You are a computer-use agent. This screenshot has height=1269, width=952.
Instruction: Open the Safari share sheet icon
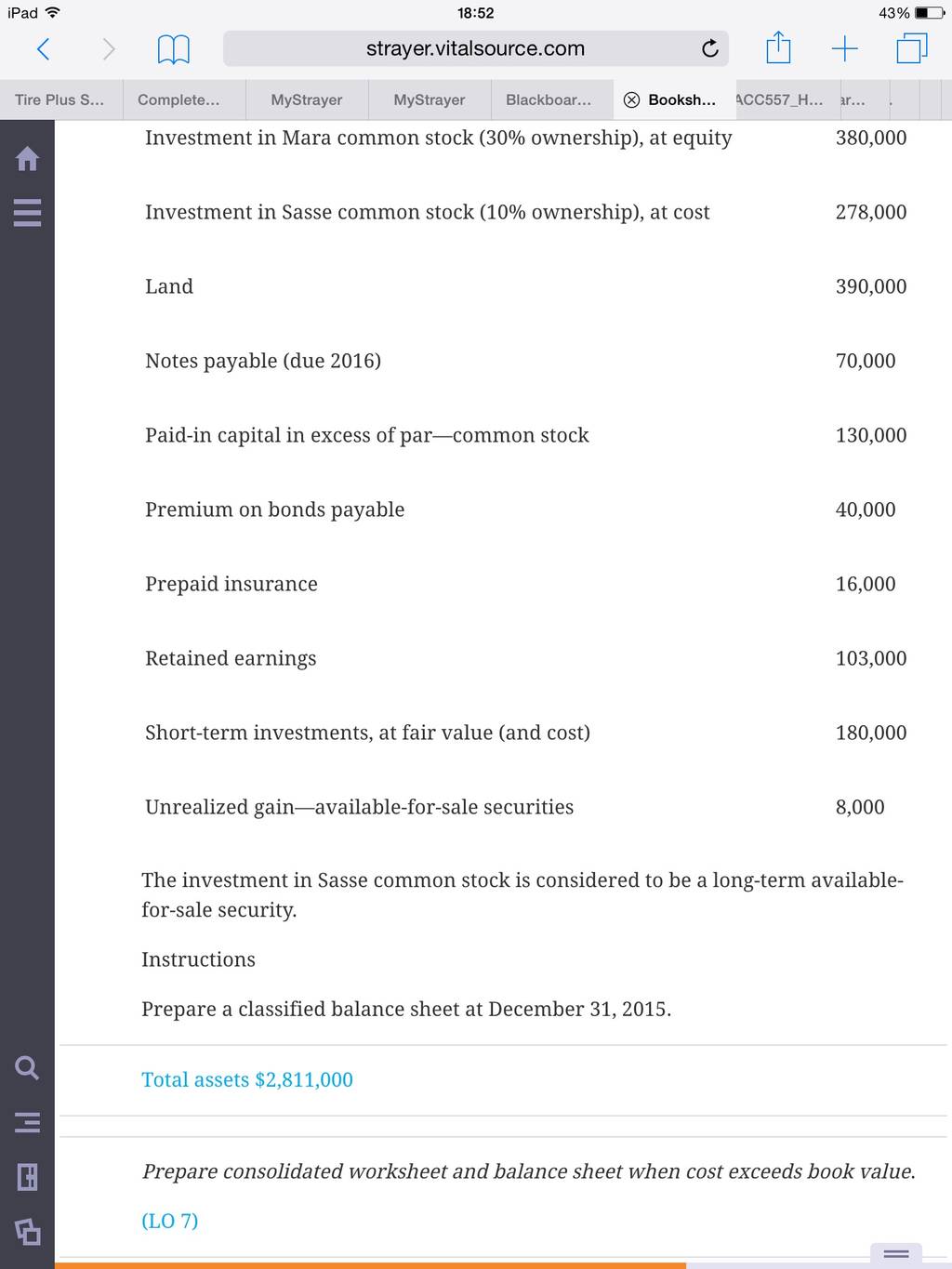(778, 47)
